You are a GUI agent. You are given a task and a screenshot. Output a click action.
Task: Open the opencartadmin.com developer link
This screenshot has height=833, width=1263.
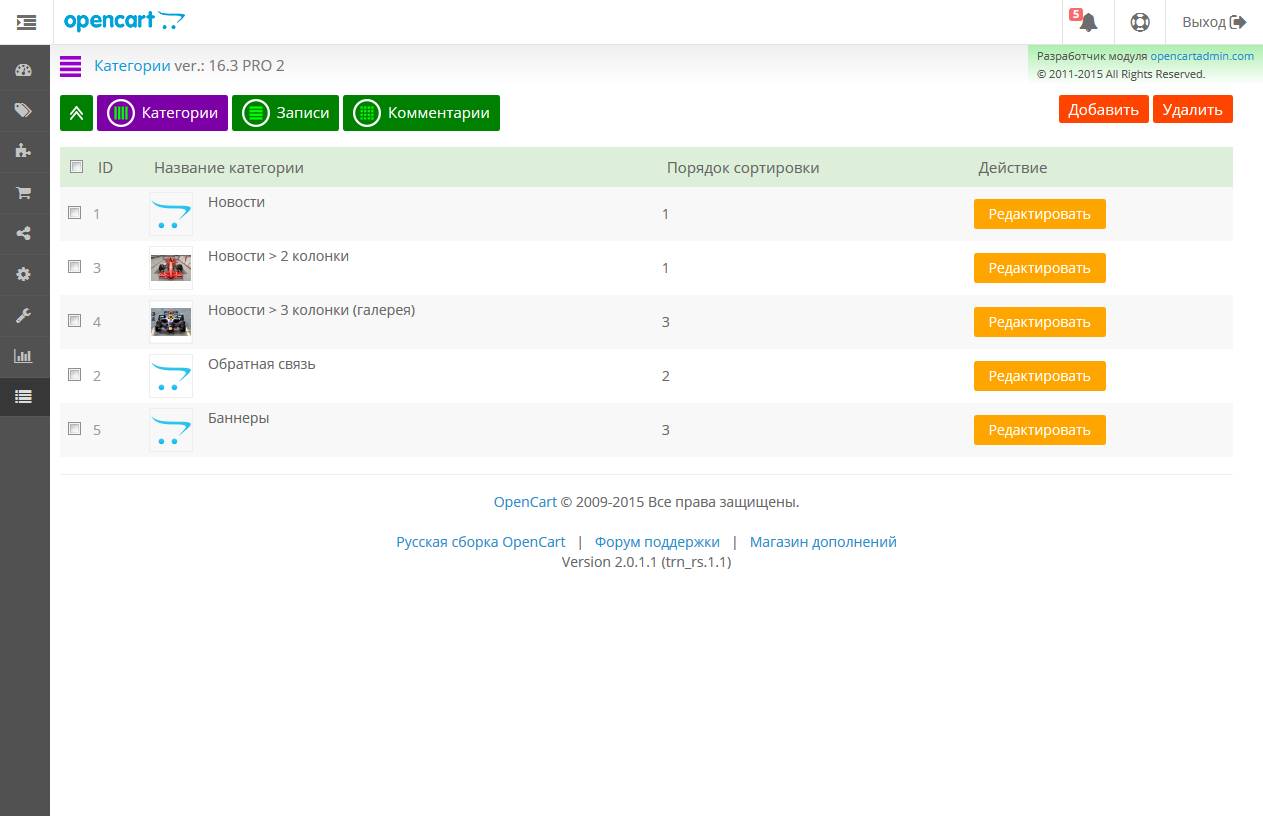tap(1201, 56)
